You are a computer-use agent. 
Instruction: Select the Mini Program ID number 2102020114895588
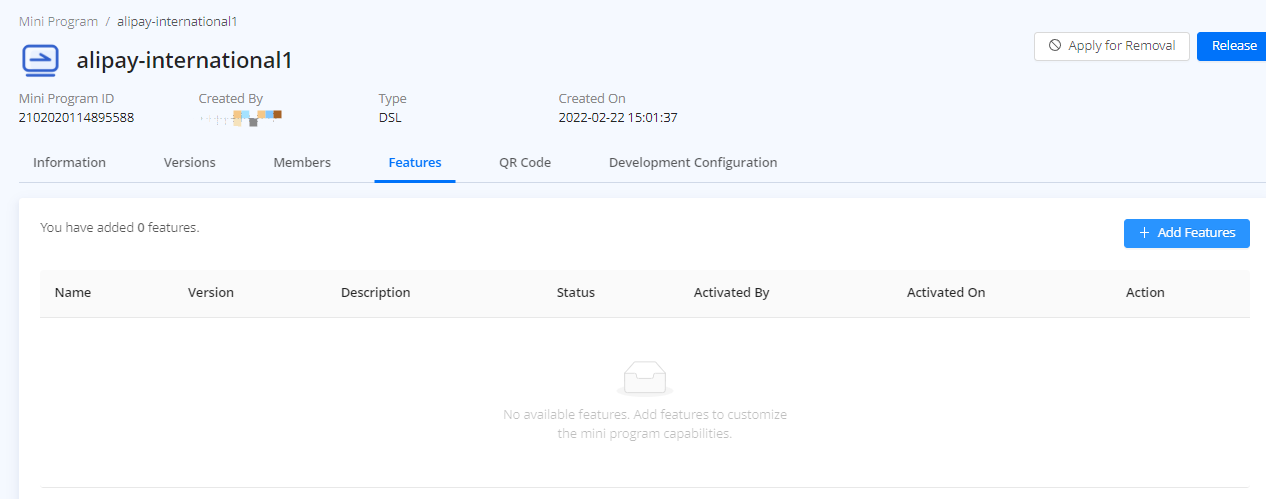[76, 118]
